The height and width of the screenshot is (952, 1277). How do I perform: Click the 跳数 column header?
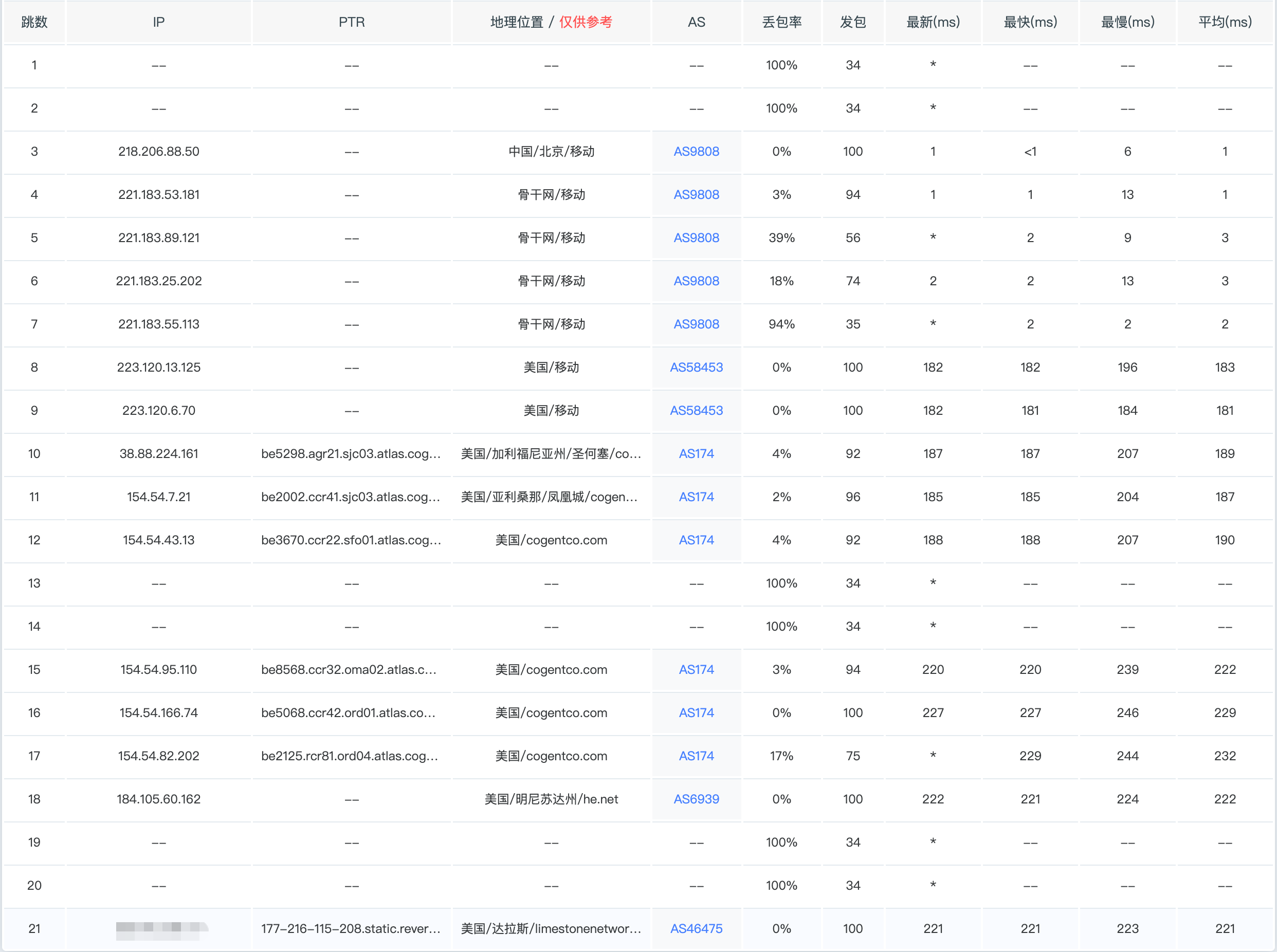coord(34,23)
